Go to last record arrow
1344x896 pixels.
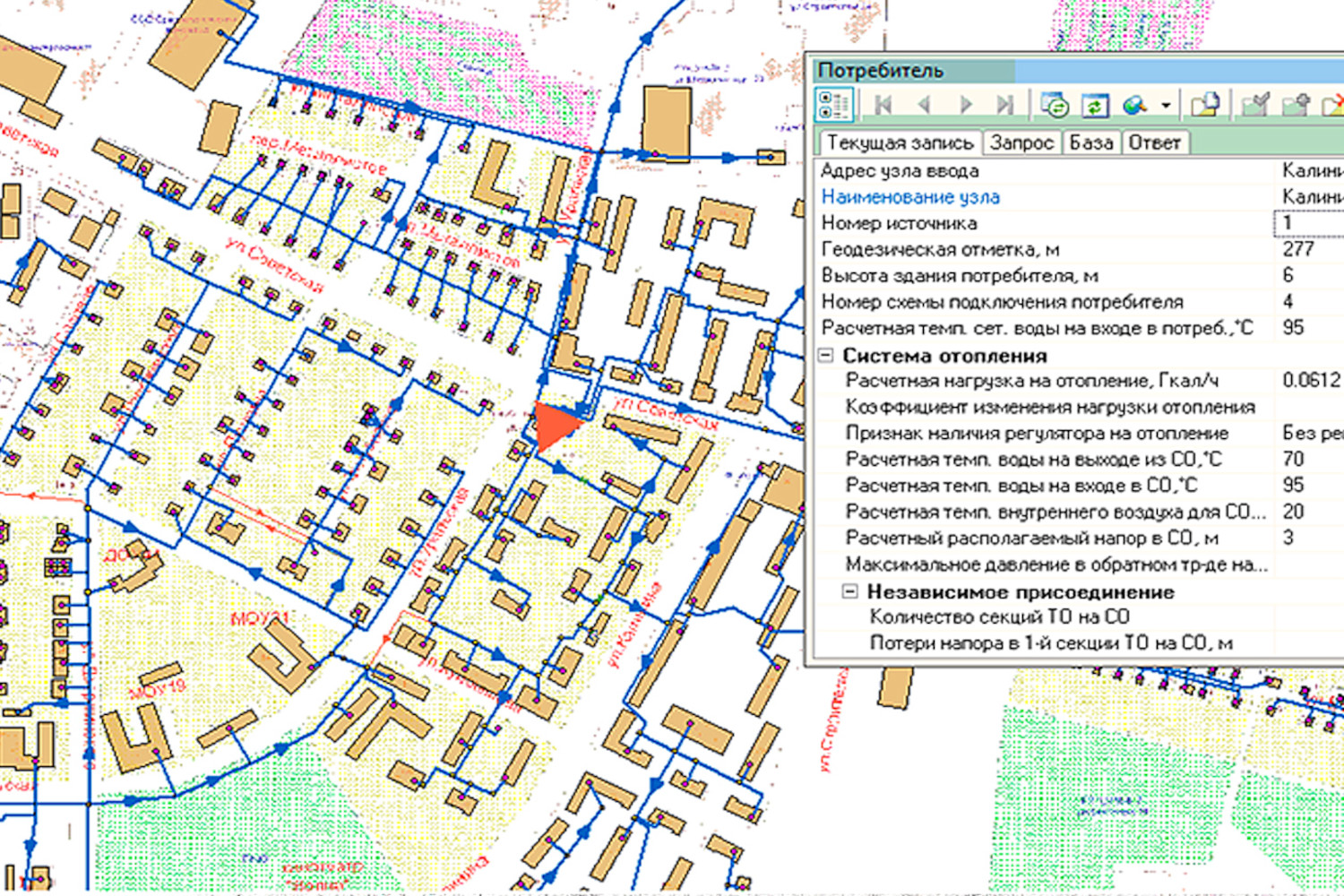(1004, 105)
